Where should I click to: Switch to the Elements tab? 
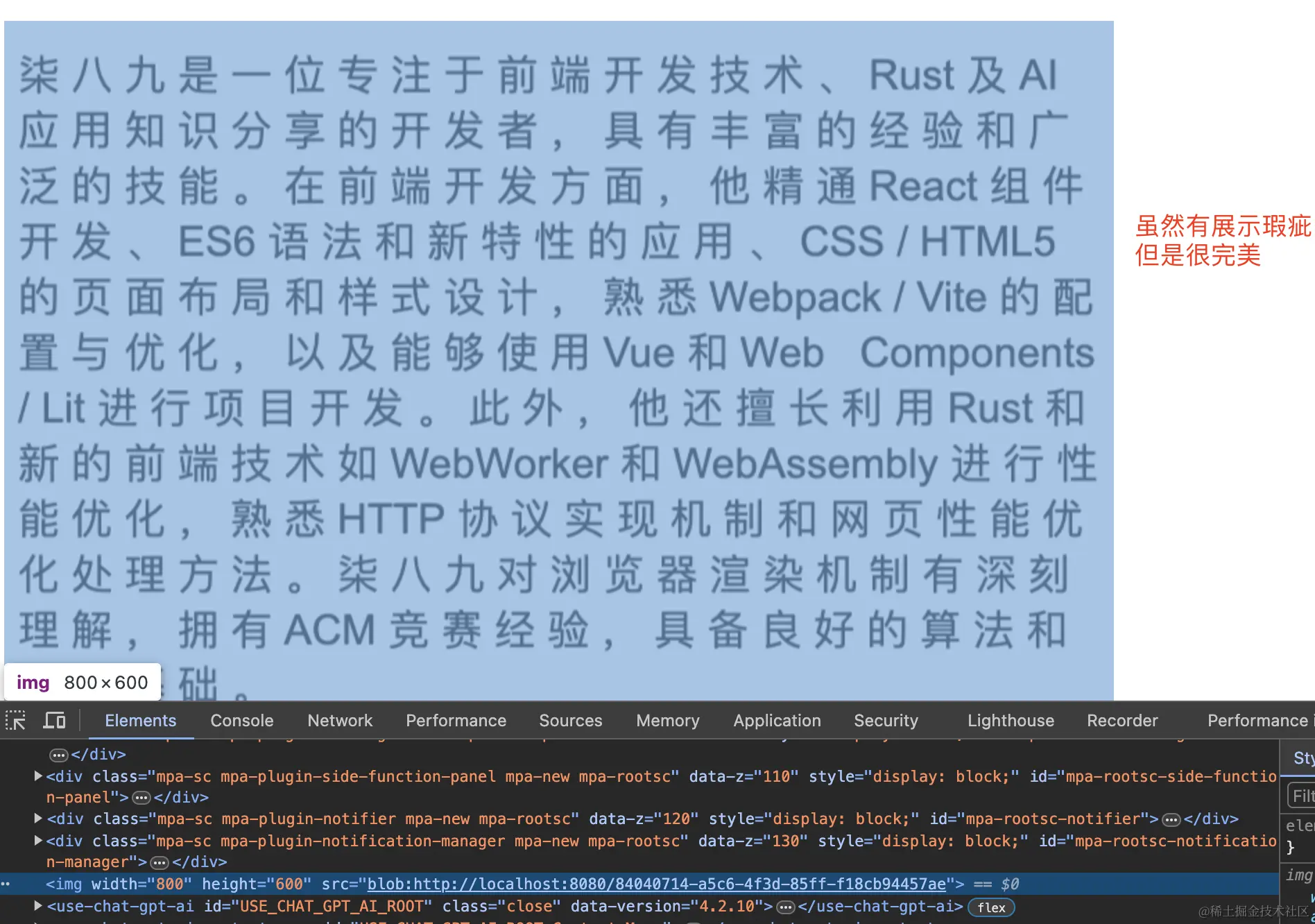pos(141,721)
